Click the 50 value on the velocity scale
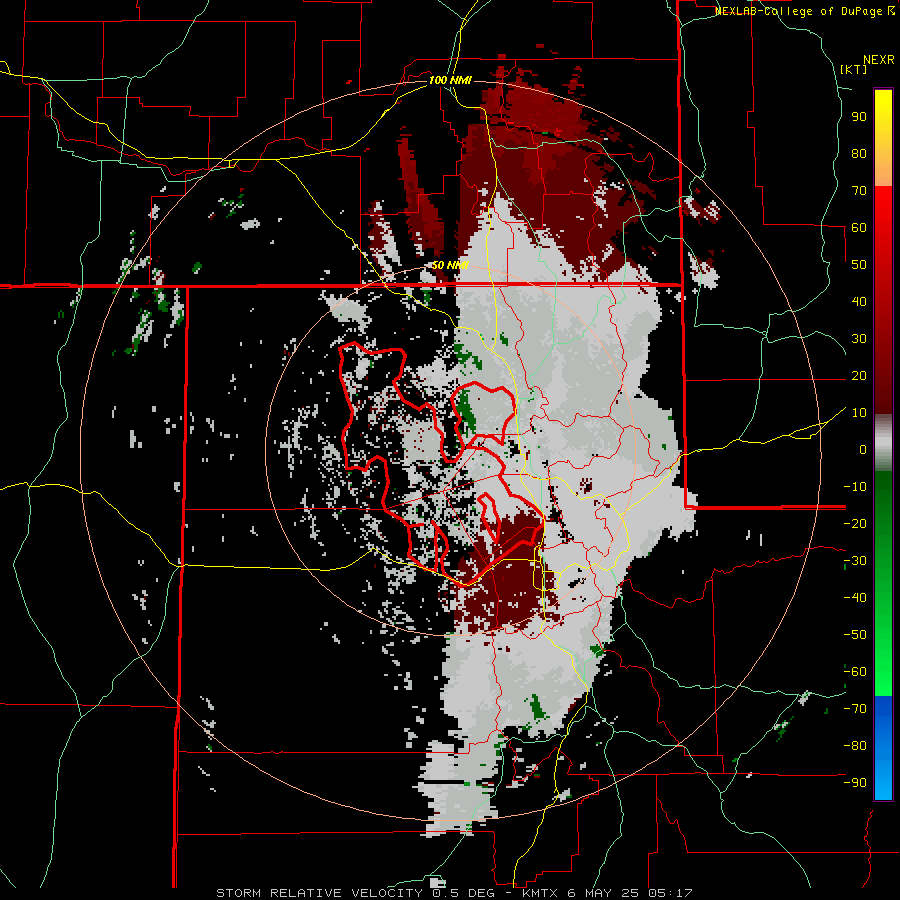 click(859, 265)
